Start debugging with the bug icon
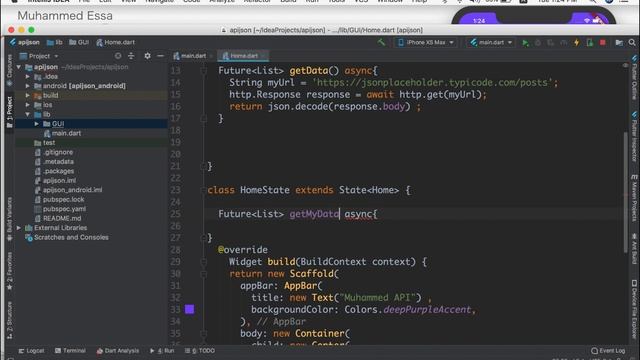This screenshot has width=640, height=360. 538,42
